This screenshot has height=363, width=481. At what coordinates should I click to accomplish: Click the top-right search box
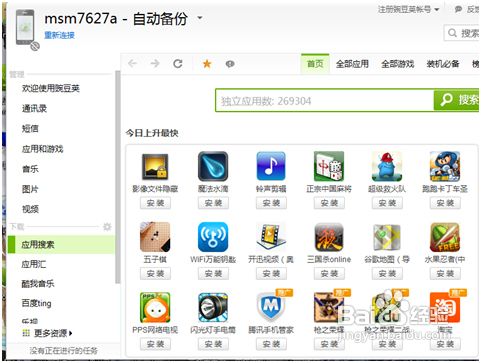[x=462, y=33]
